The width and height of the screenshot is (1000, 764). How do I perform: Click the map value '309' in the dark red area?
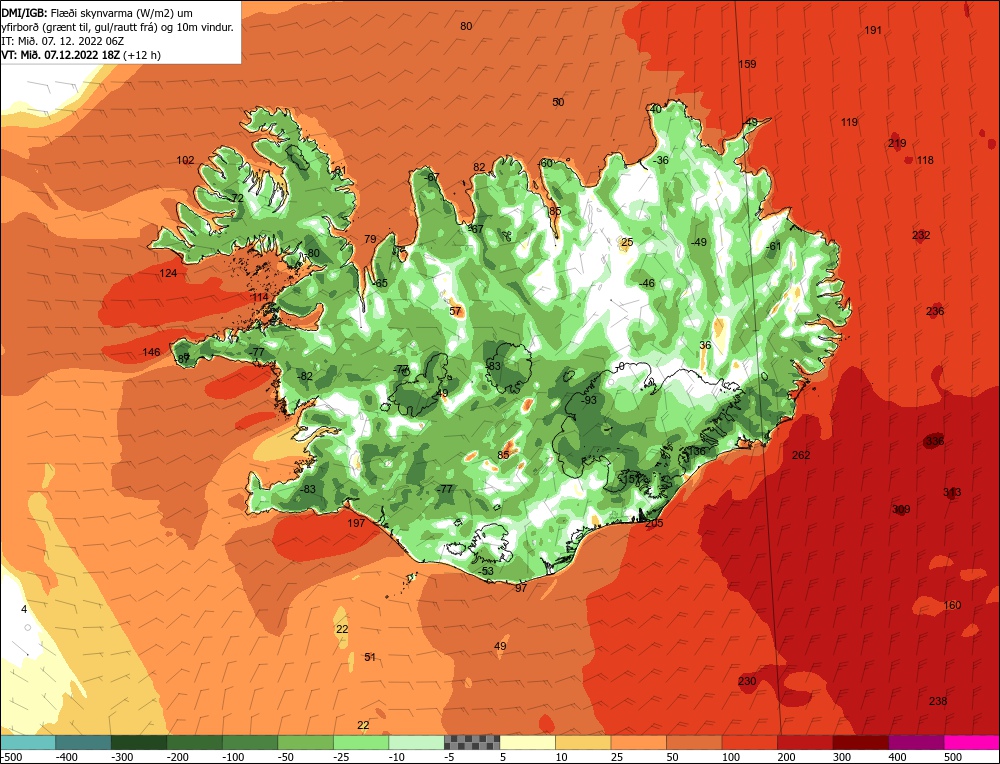(901, 509)
